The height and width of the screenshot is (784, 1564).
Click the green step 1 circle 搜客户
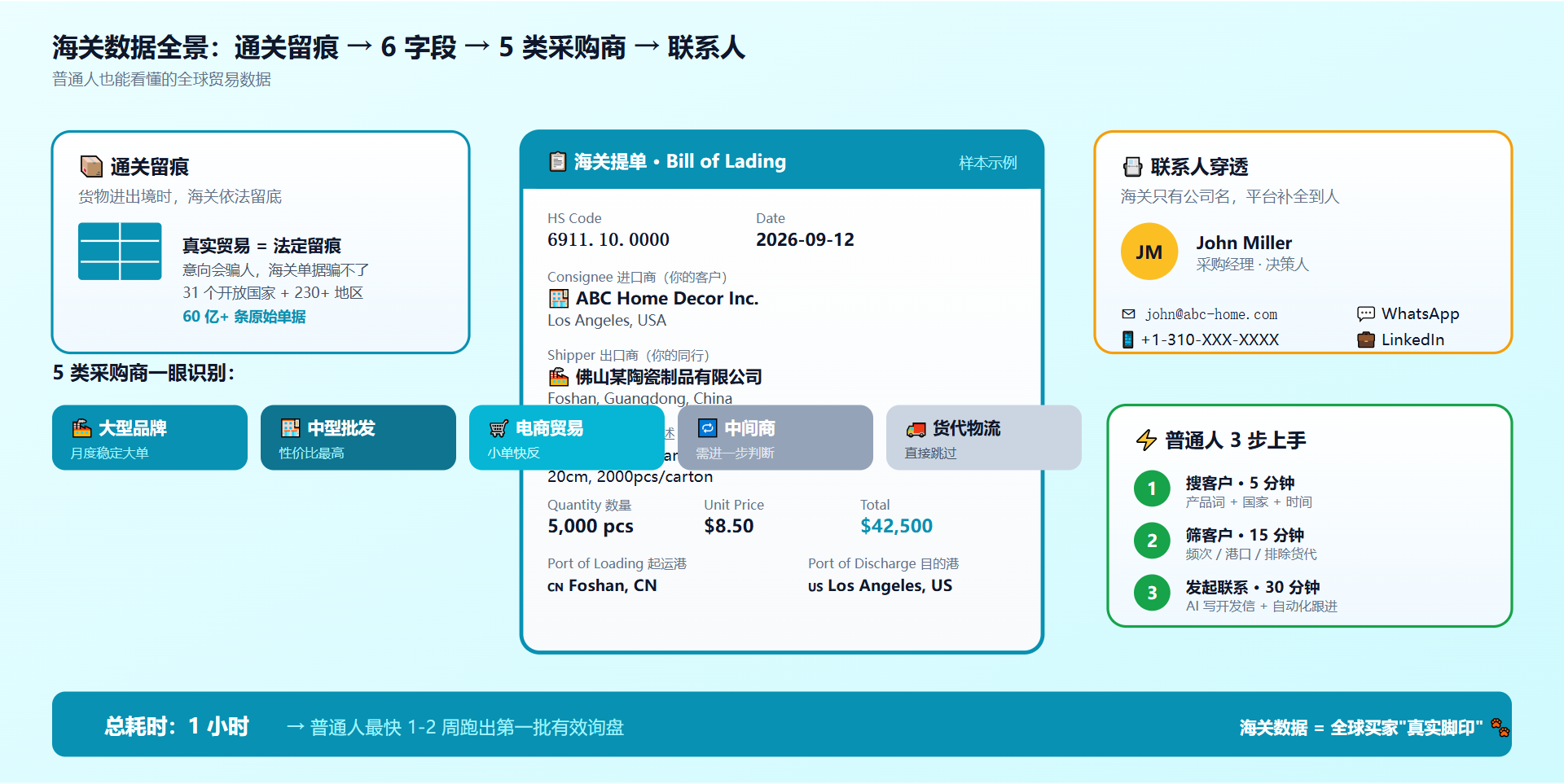pos(1152,488)
